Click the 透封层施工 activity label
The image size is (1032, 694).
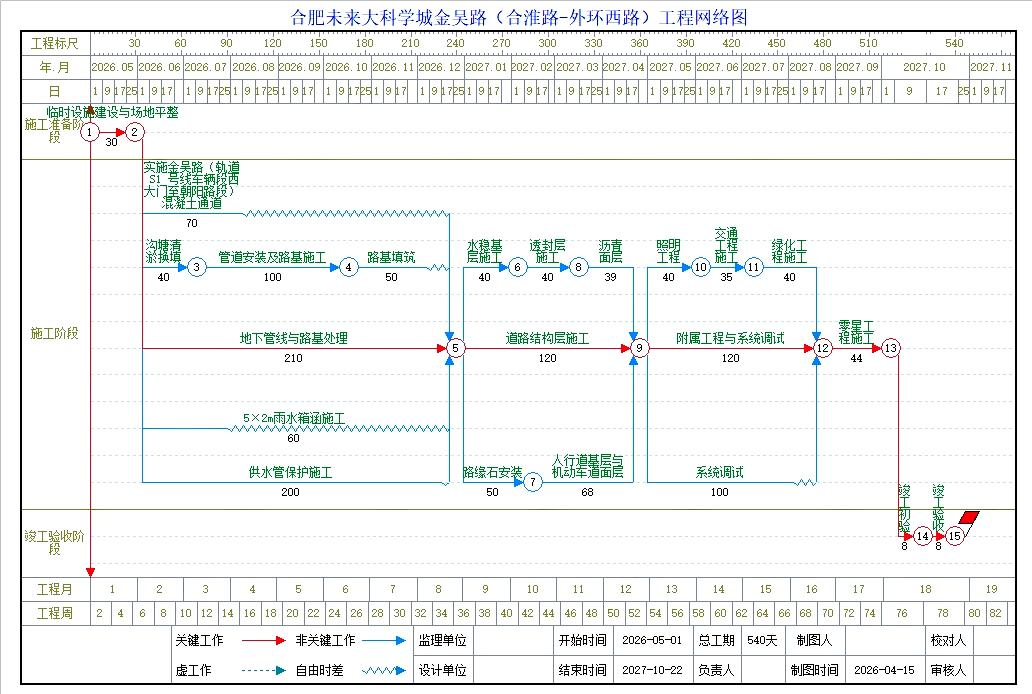pos(548,252)
